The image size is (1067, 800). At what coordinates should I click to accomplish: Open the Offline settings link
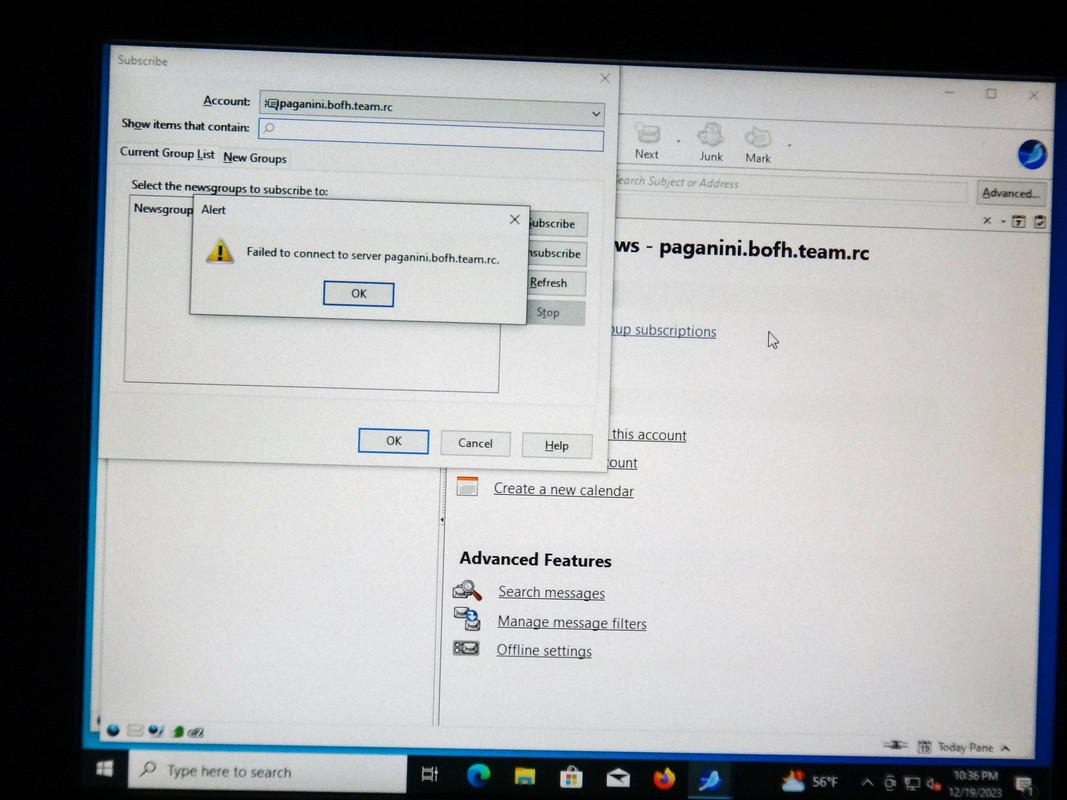pyautogui.click(x=544, y=650)
